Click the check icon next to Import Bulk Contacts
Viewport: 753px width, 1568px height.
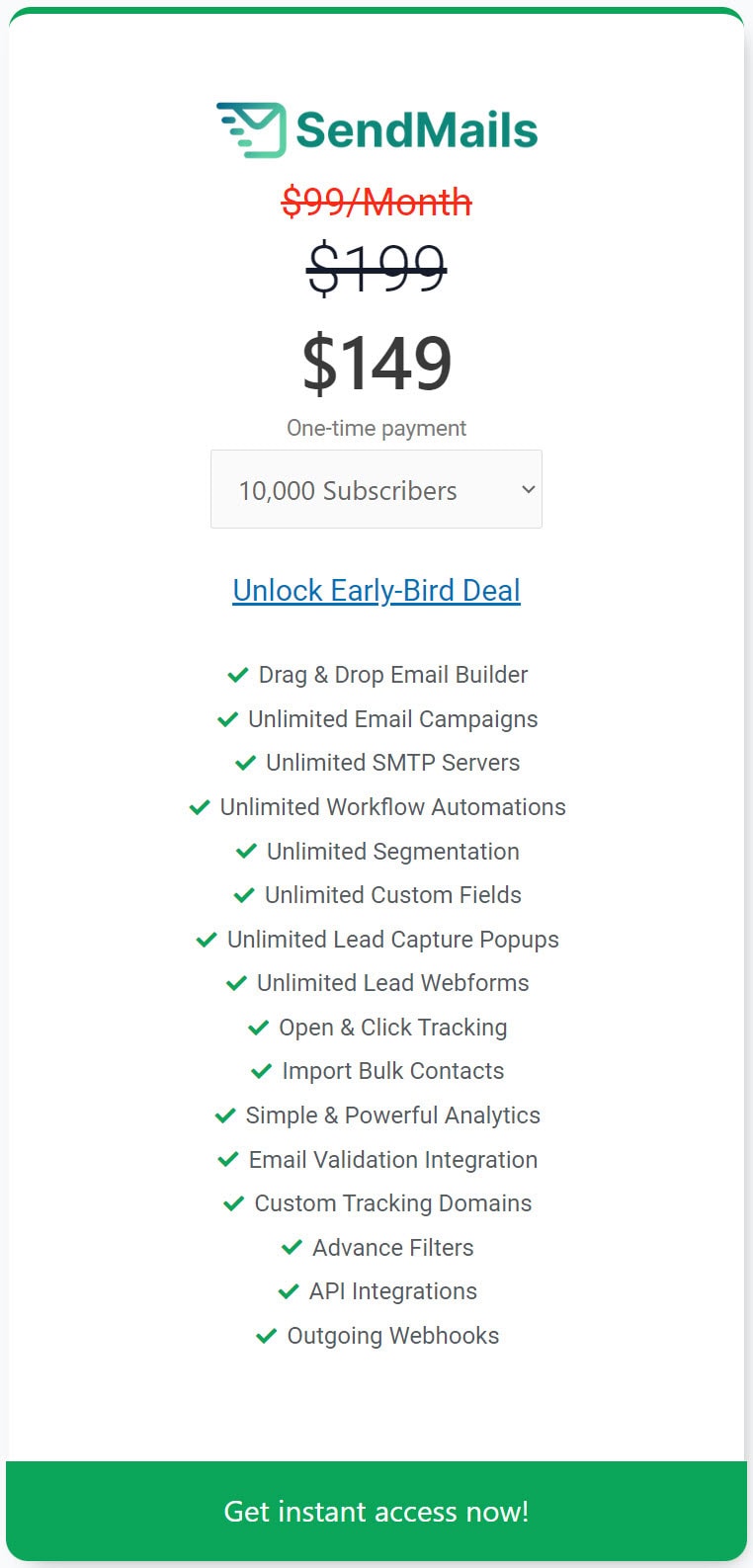tap(262, 1071)
